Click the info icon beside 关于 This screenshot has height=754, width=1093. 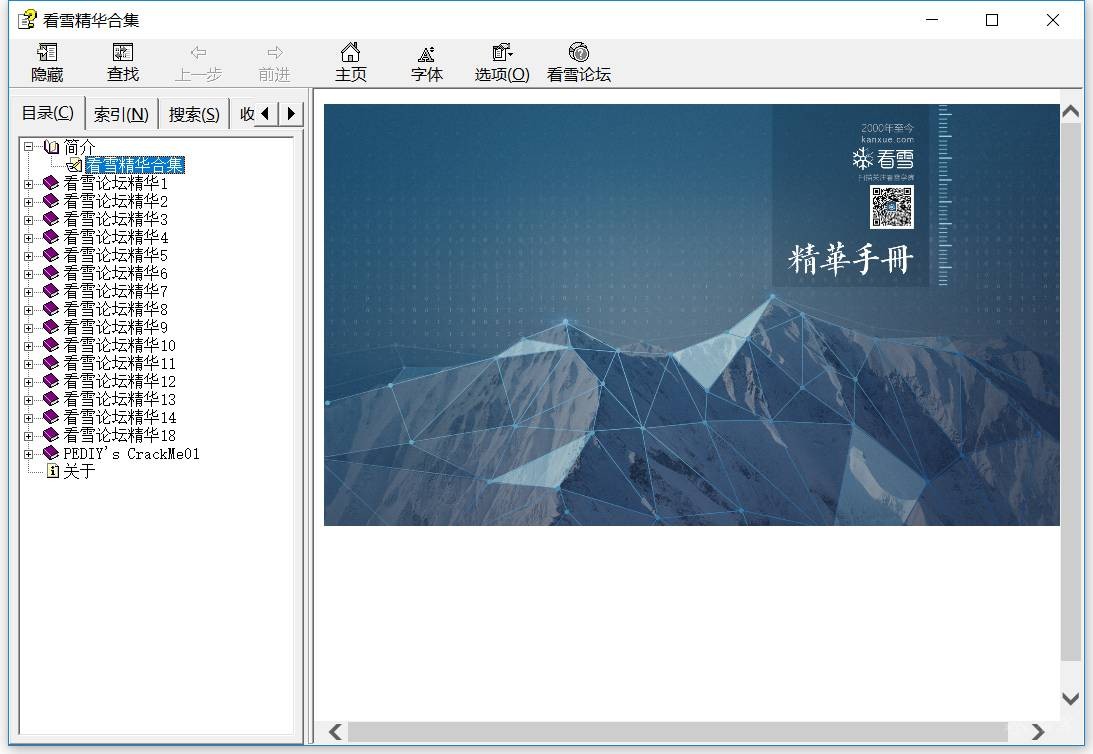[x=53, y=472]
